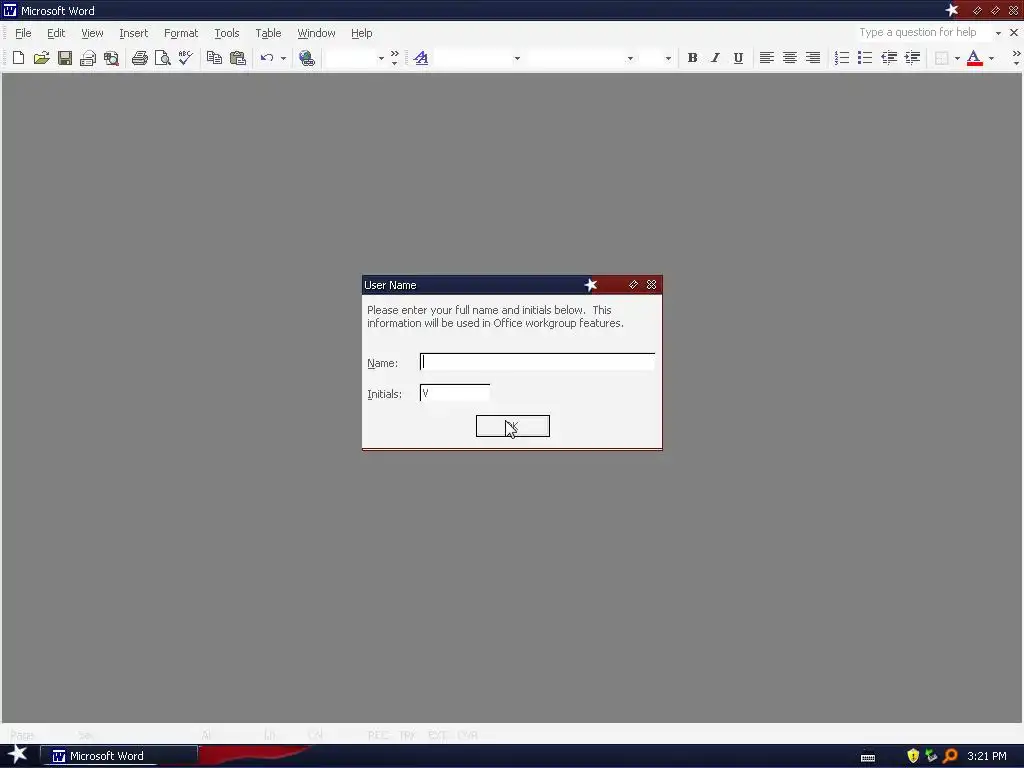Open the Tools menu
This screenshot has height=768, width=1024.
point(227,33)
